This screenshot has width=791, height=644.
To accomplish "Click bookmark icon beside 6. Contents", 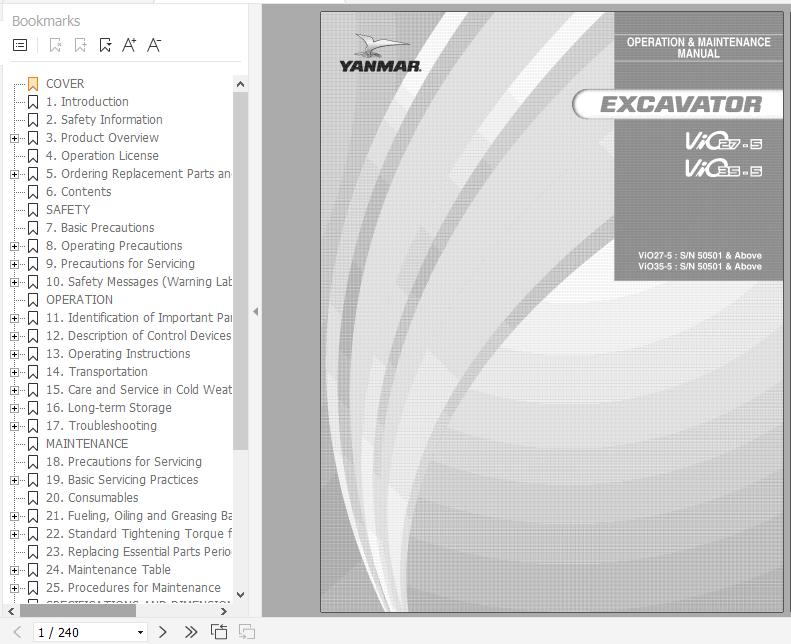I will [x=33, y=192].
